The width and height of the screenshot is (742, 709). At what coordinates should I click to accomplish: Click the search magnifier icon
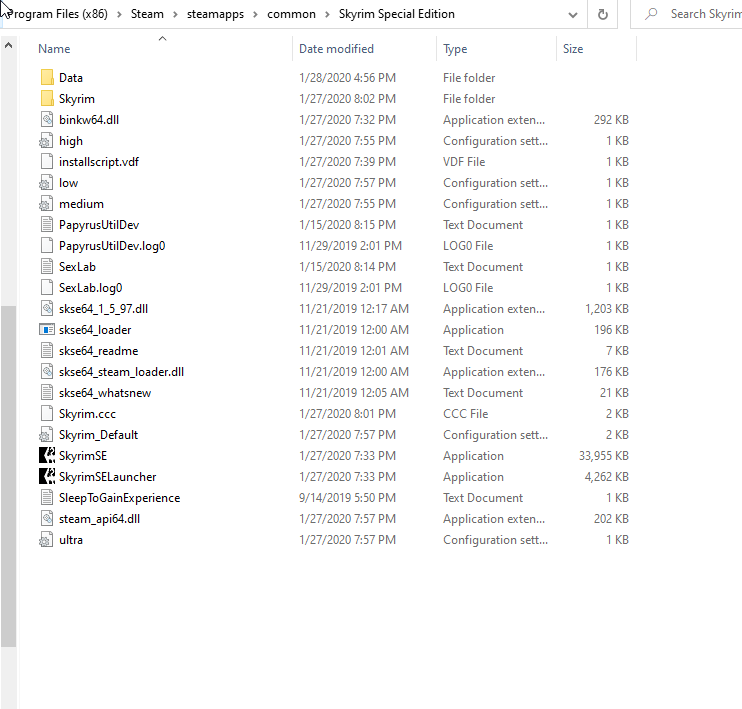(x=652, y=14)
